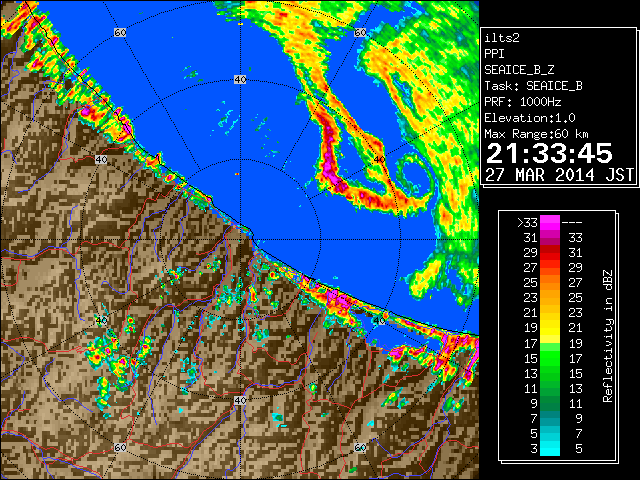This screenshot has width=640, height=480.
Task: Click the 'Task: SEAICE_B' line
Action: 533,86
